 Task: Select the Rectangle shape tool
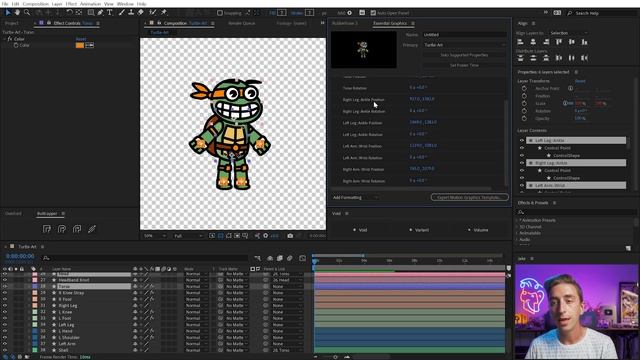tap(91, 13)
